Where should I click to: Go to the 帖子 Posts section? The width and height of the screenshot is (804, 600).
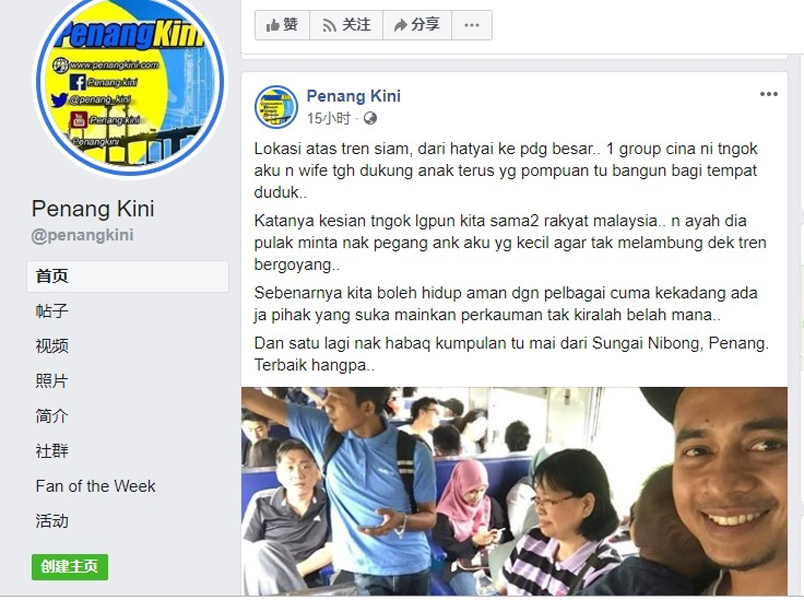click(52, 311)
